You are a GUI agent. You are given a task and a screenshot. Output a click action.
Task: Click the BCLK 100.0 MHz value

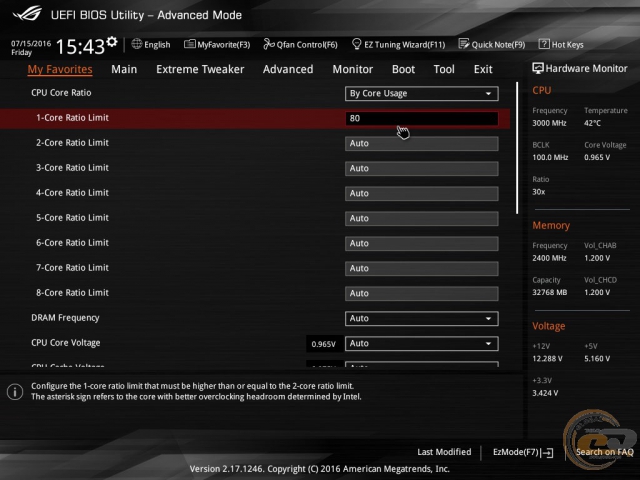[550, 157]
